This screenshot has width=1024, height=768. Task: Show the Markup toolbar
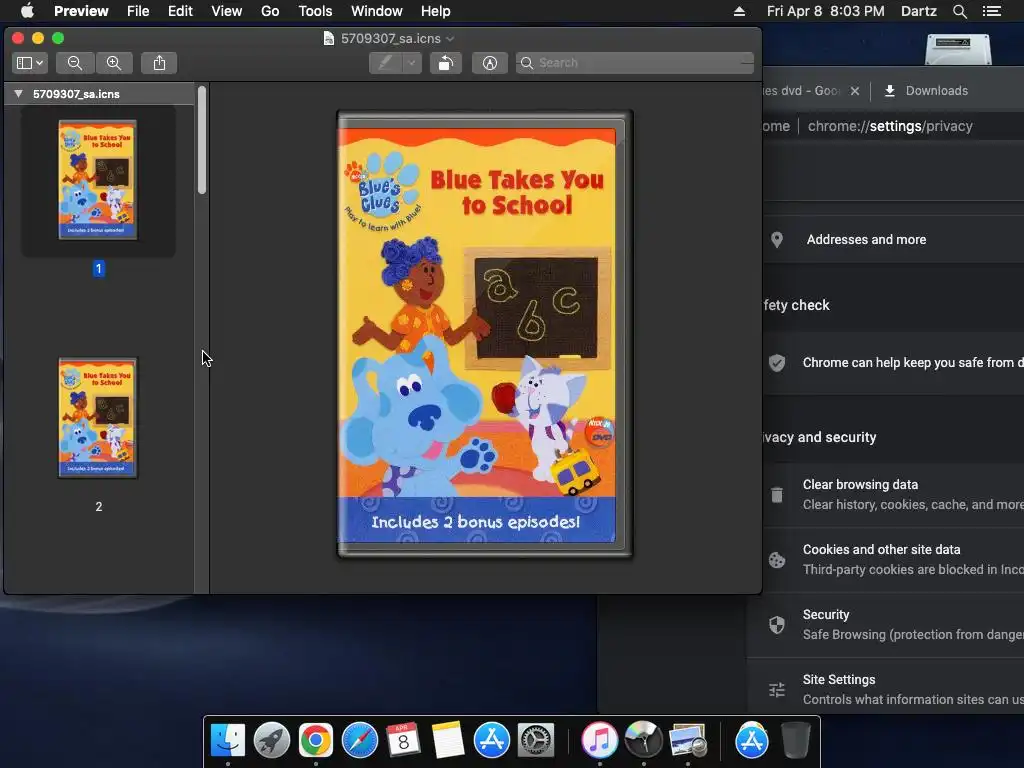pyautogui.click(x=490, y=63)
